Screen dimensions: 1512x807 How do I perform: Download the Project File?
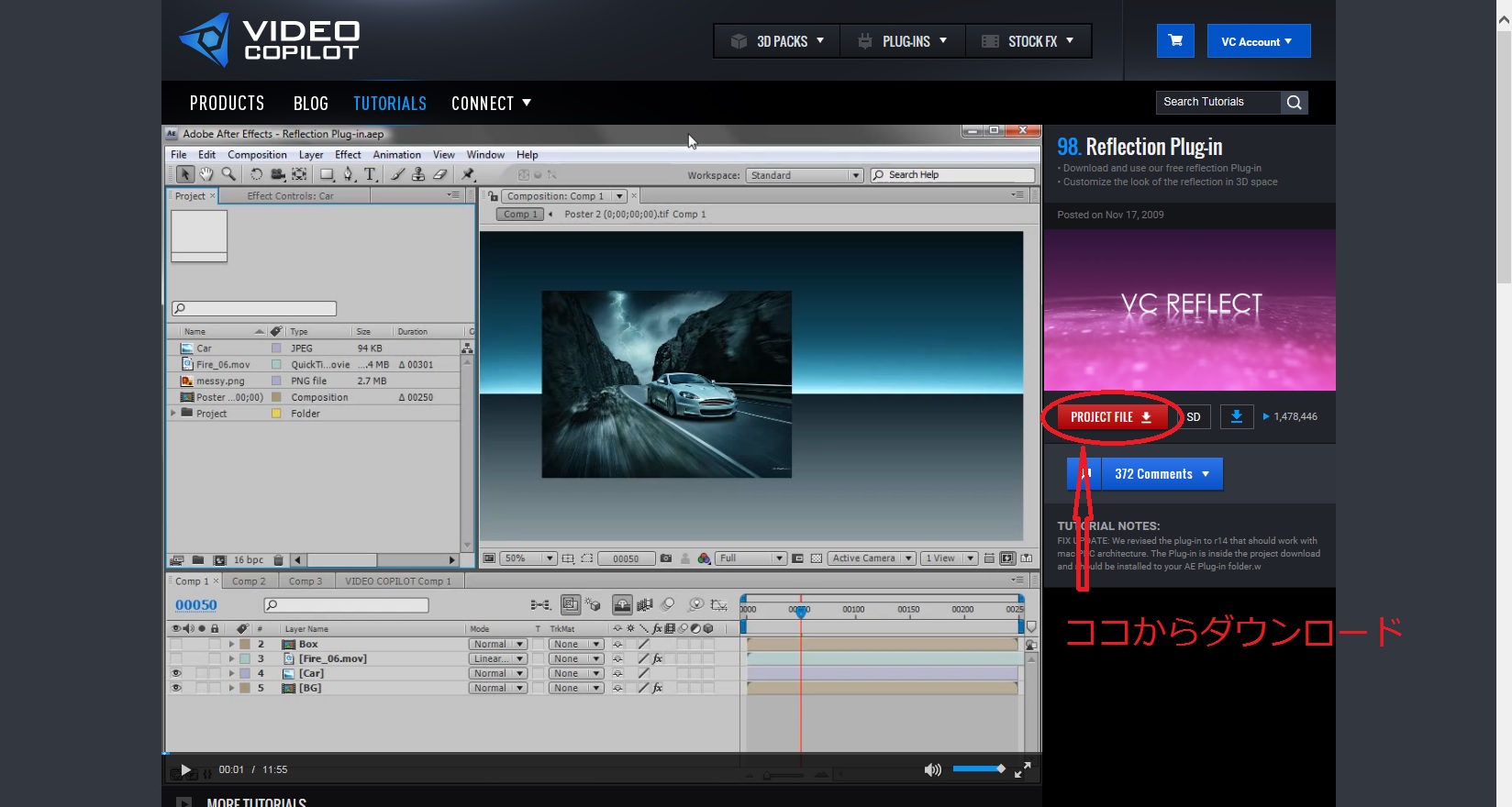point(1110,417)
